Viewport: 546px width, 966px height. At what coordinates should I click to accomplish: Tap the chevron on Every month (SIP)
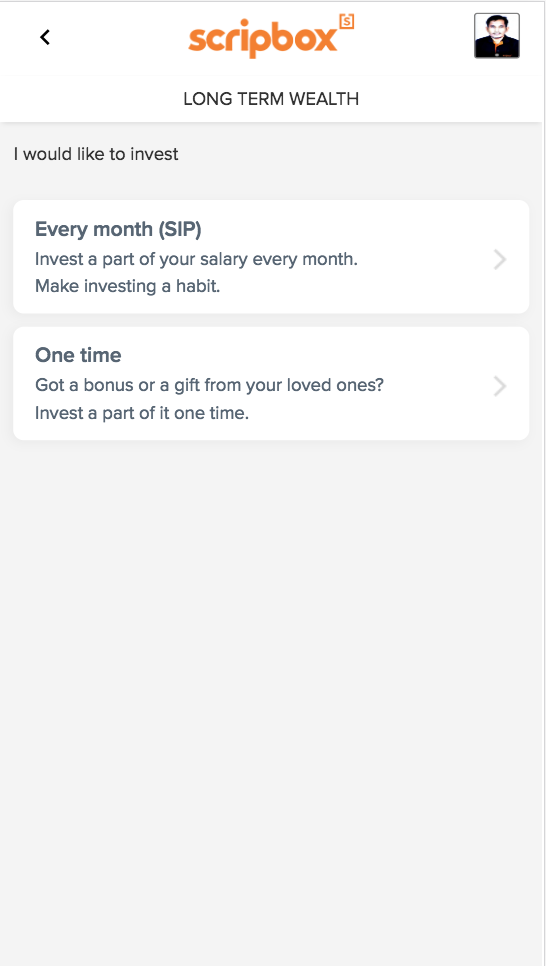tap(500, 260)
